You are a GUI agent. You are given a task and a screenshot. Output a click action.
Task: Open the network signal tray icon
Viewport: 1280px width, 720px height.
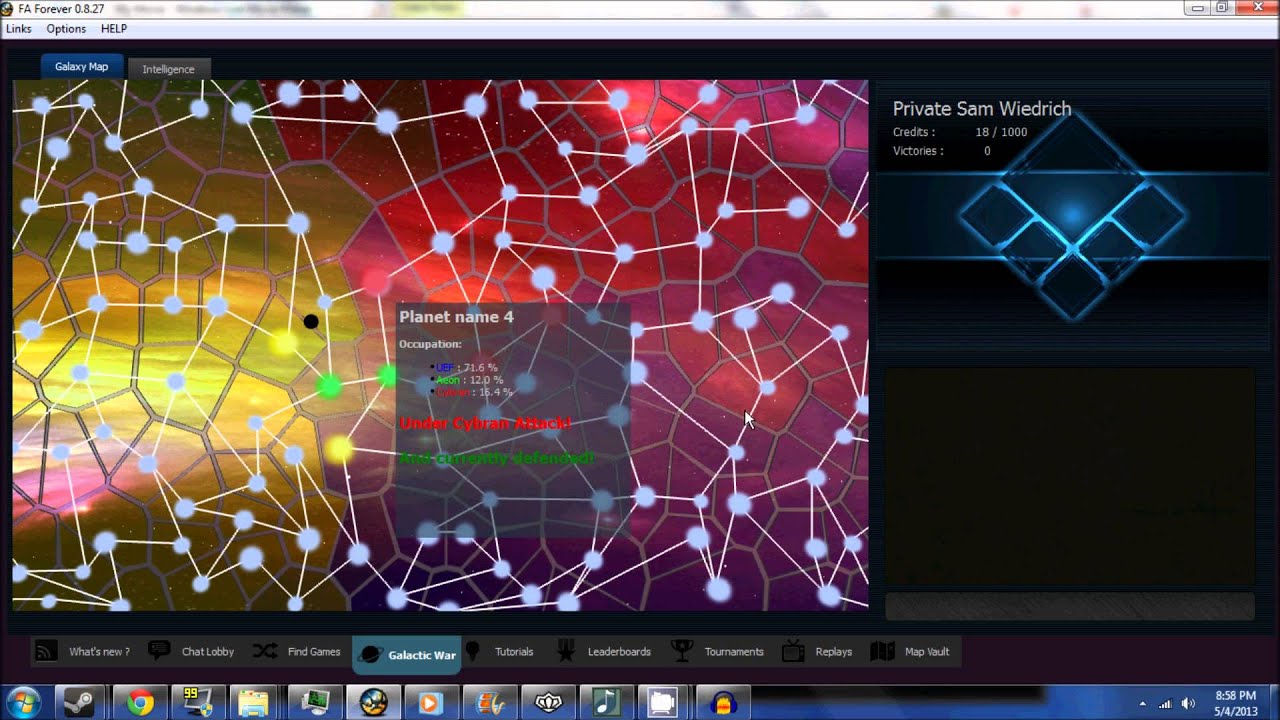coord(1165,703)
